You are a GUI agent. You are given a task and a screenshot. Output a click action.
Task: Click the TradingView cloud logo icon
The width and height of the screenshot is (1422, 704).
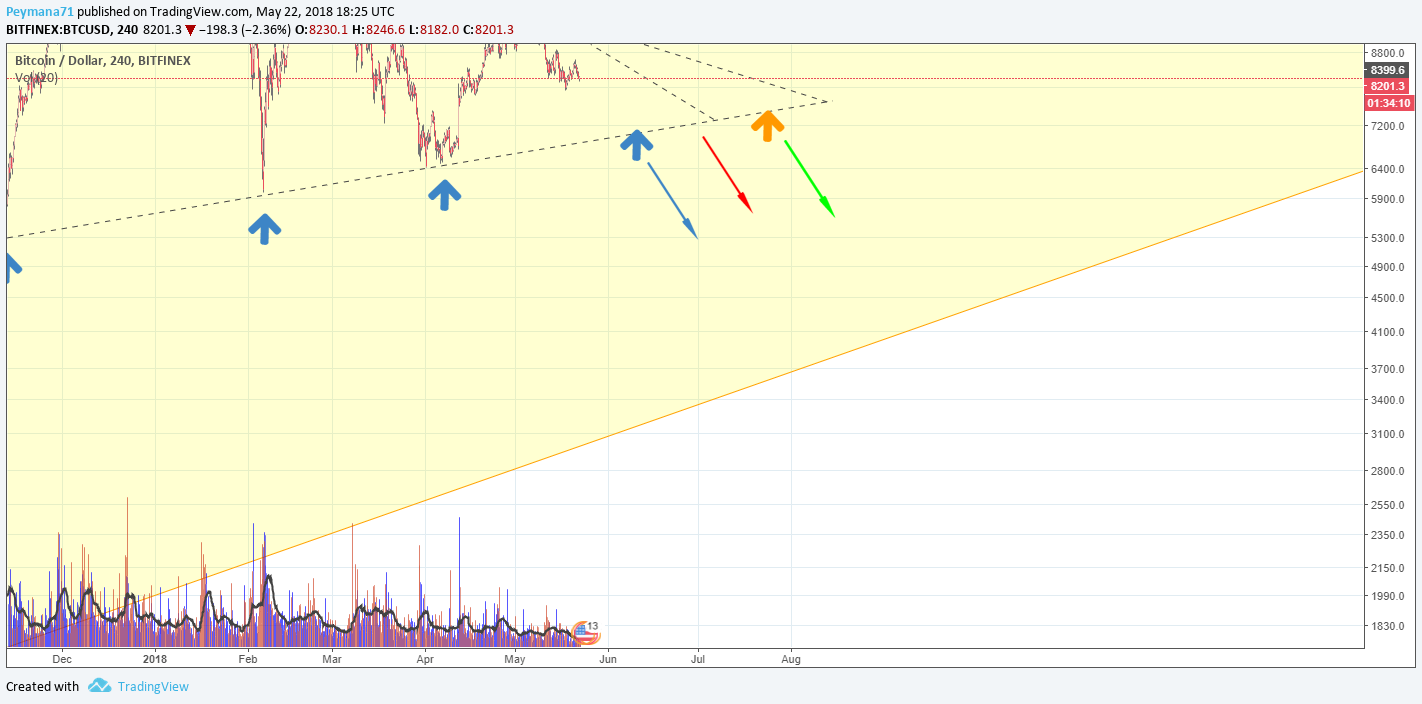coord(99,686)
